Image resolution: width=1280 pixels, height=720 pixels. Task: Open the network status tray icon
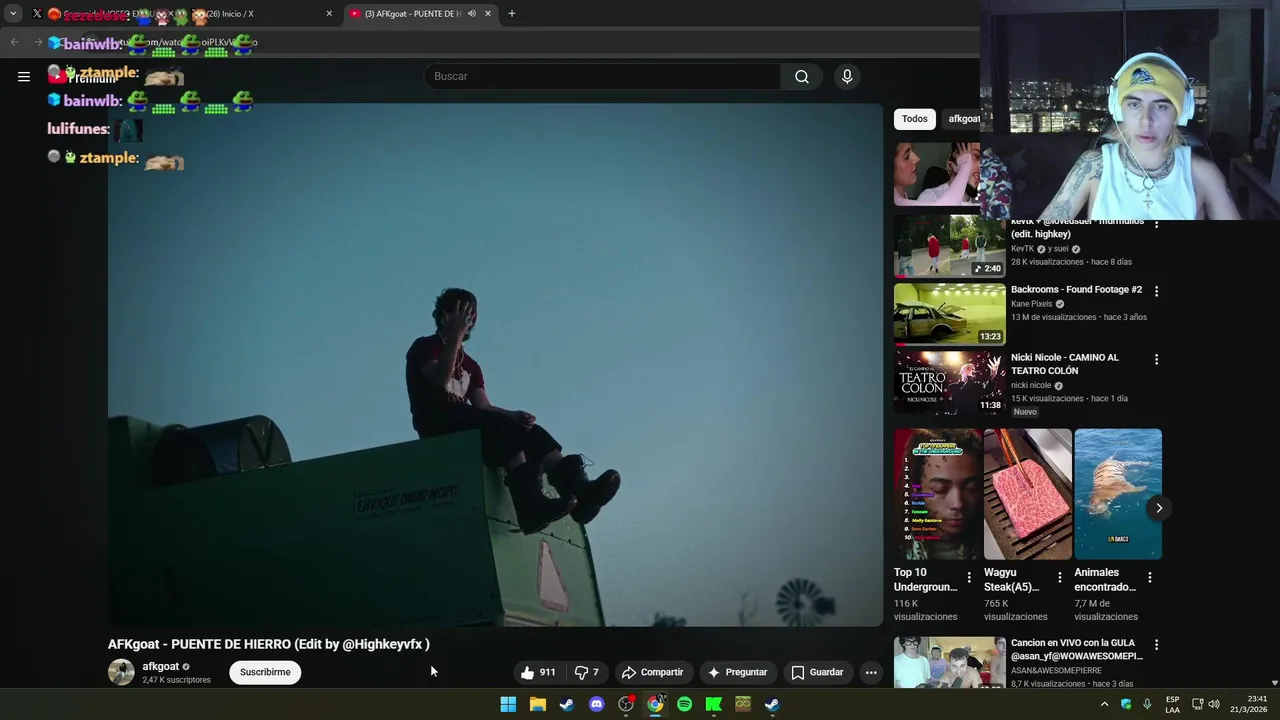coord(1198,704)
